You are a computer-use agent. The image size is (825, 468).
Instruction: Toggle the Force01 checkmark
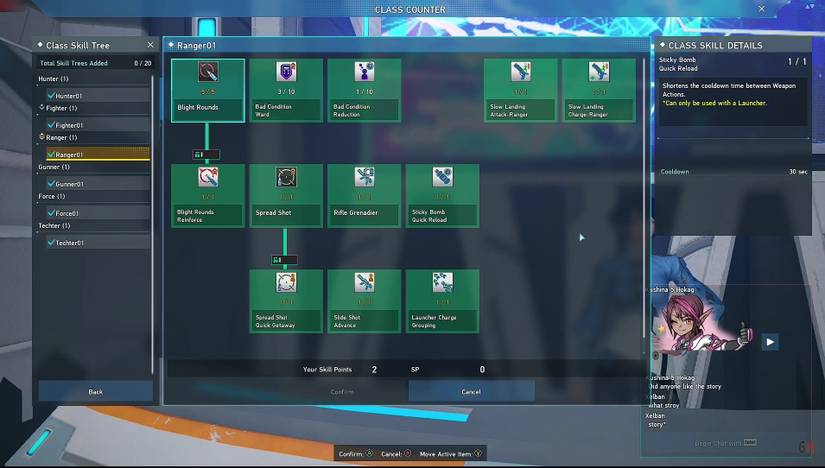(x=51, y=213)
